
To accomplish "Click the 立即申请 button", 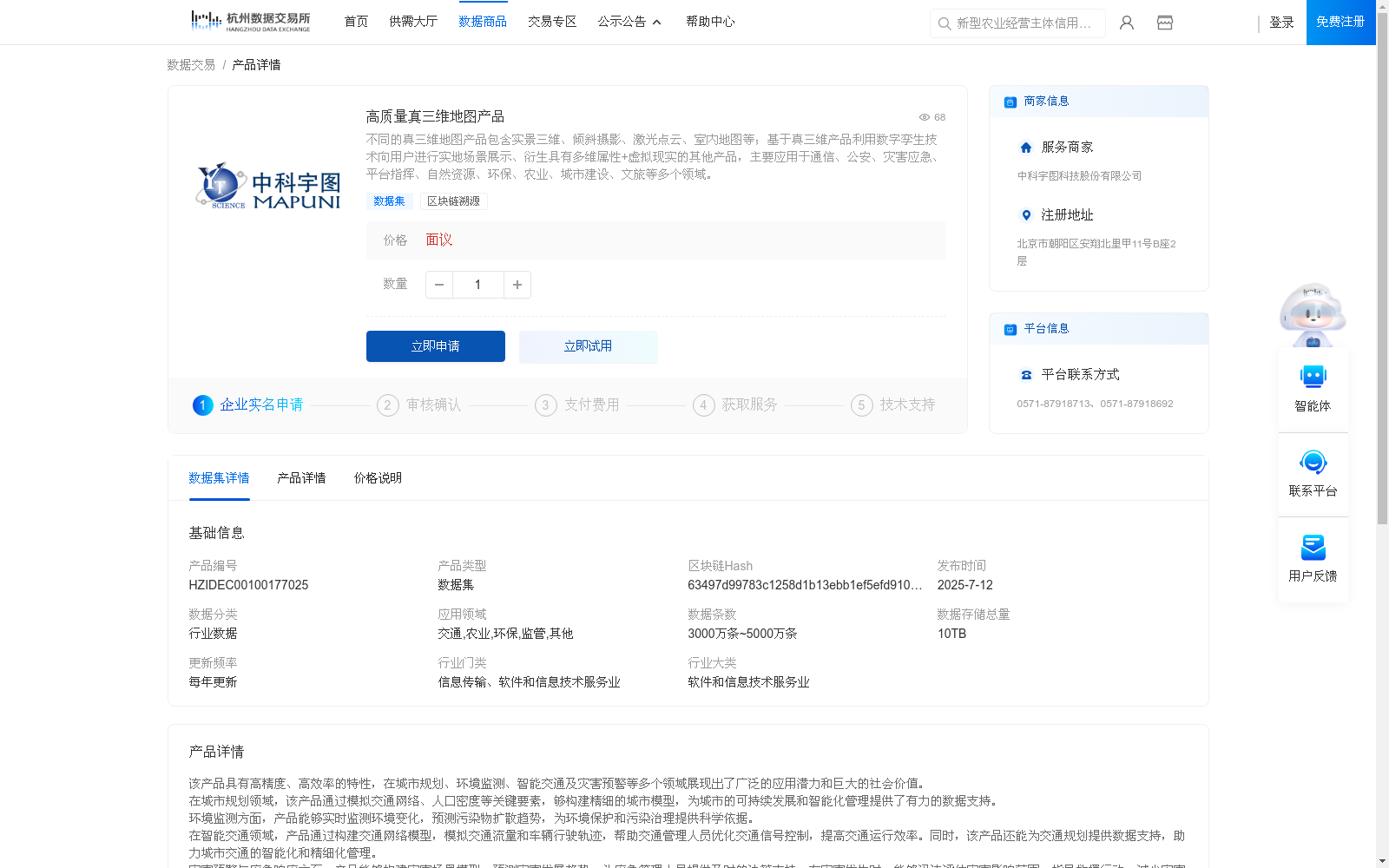I will [436, 346].
